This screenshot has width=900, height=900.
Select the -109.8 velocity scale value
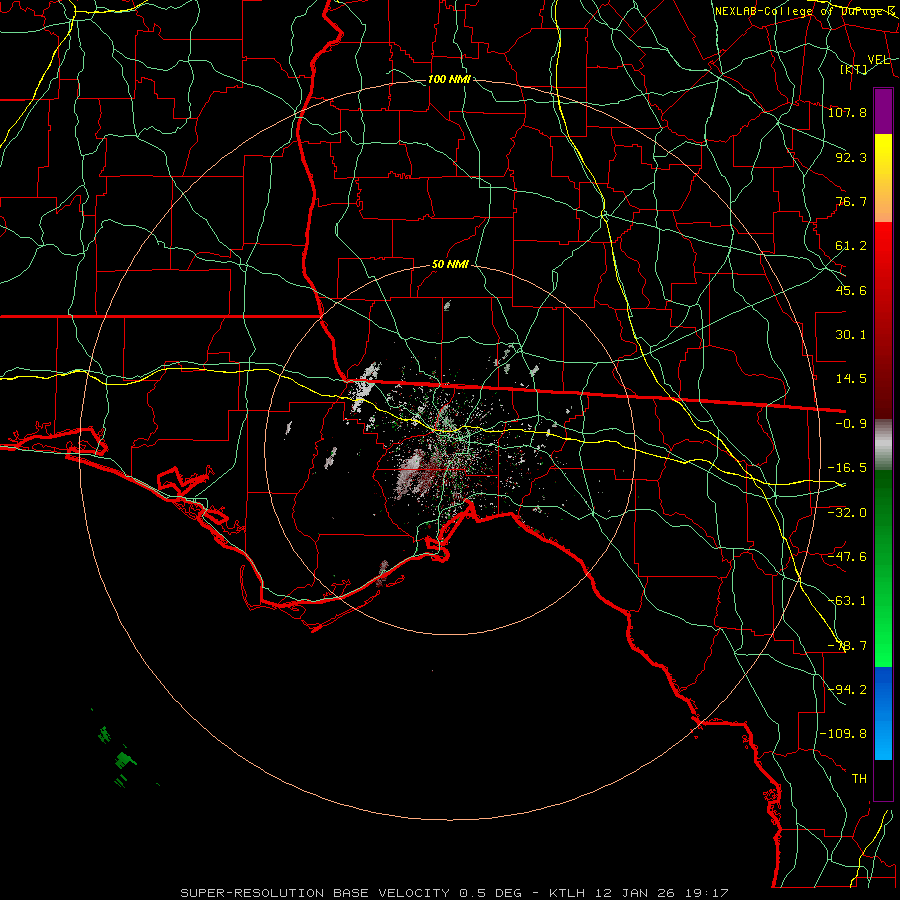click(x=843, y=734)
